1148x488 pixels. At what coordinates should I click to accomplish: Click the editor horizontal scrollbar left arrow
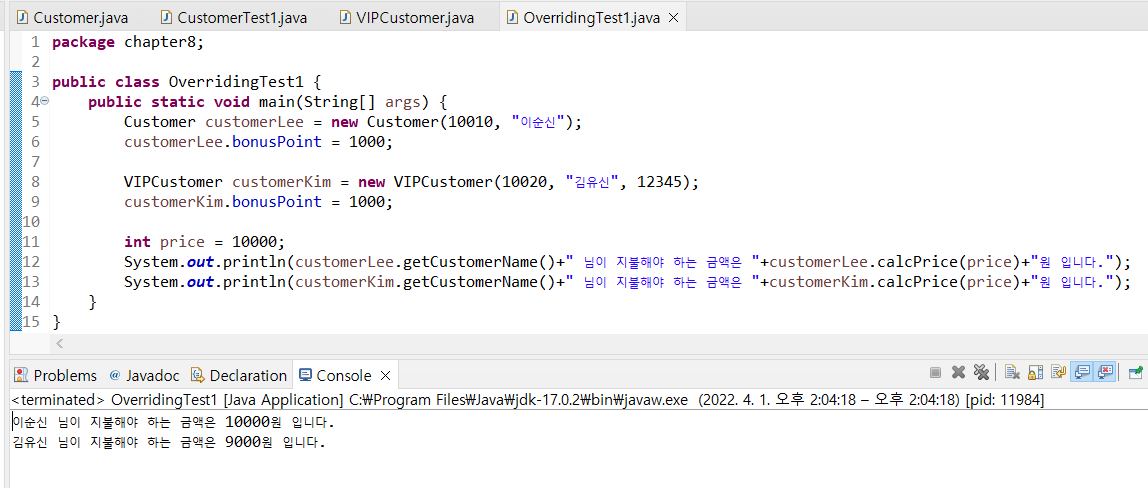[59, 344]
